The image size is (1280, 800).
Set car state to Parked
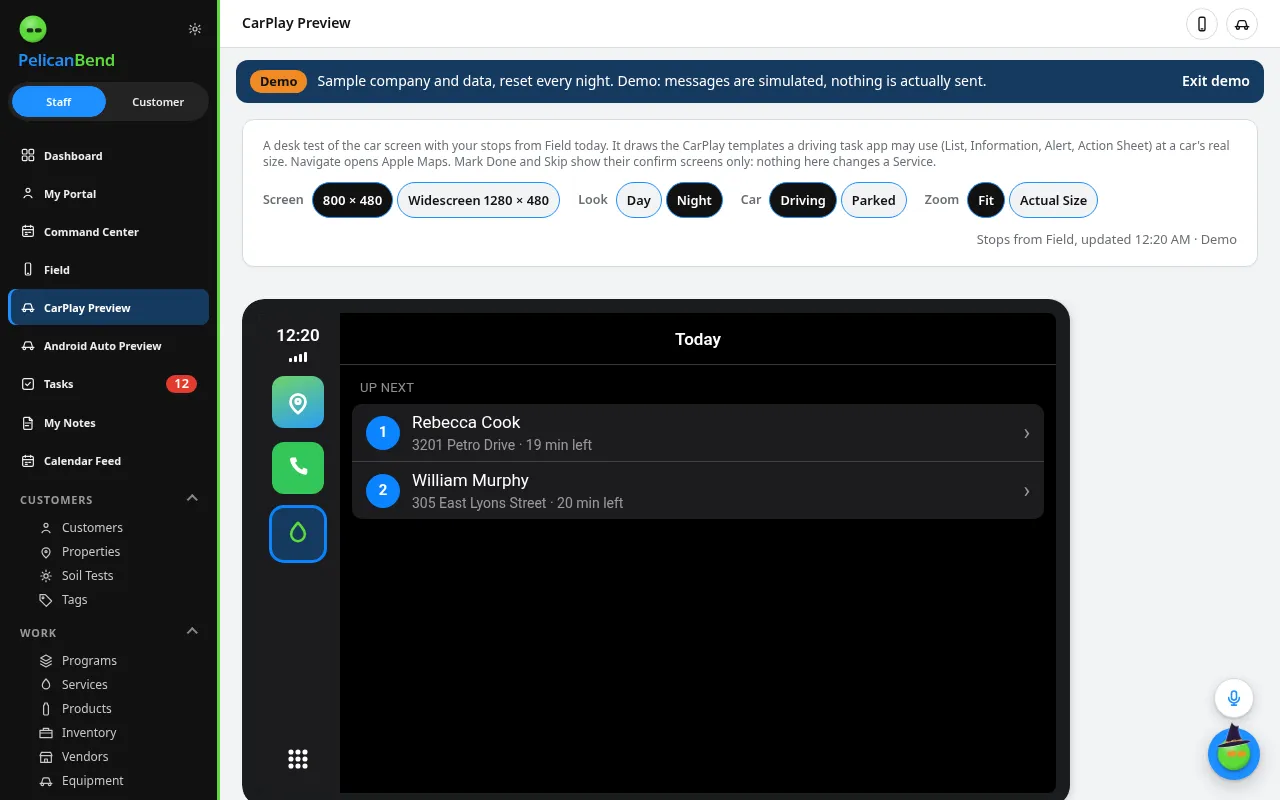coord(874,200)
